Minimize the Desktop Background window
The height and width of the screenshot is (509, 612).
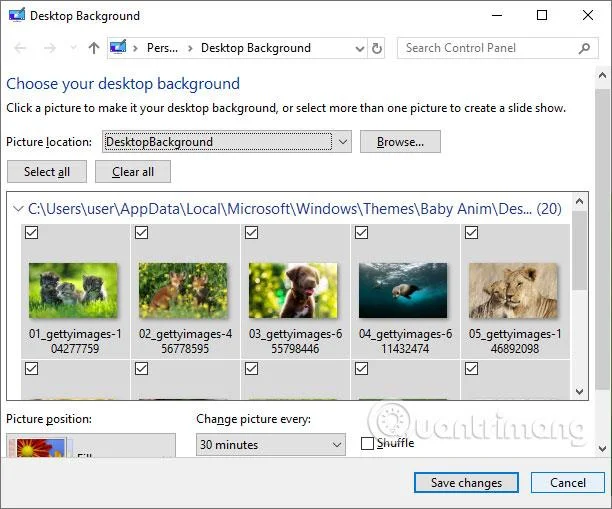point(497,15)
